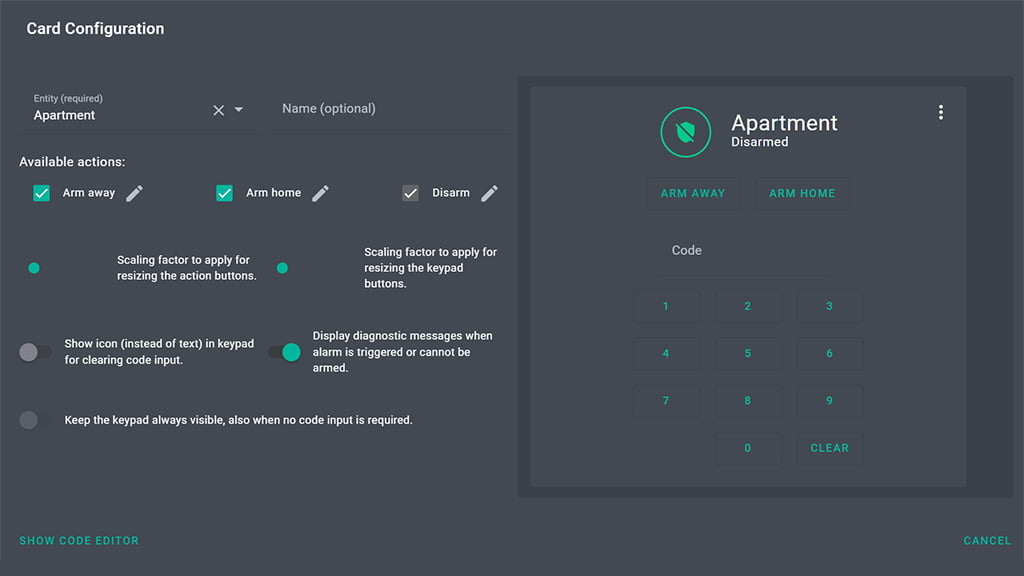Screen dimensions: 1024x576
Task: Enable show icon for clearing code input
Action: click(x=35, y=352)
